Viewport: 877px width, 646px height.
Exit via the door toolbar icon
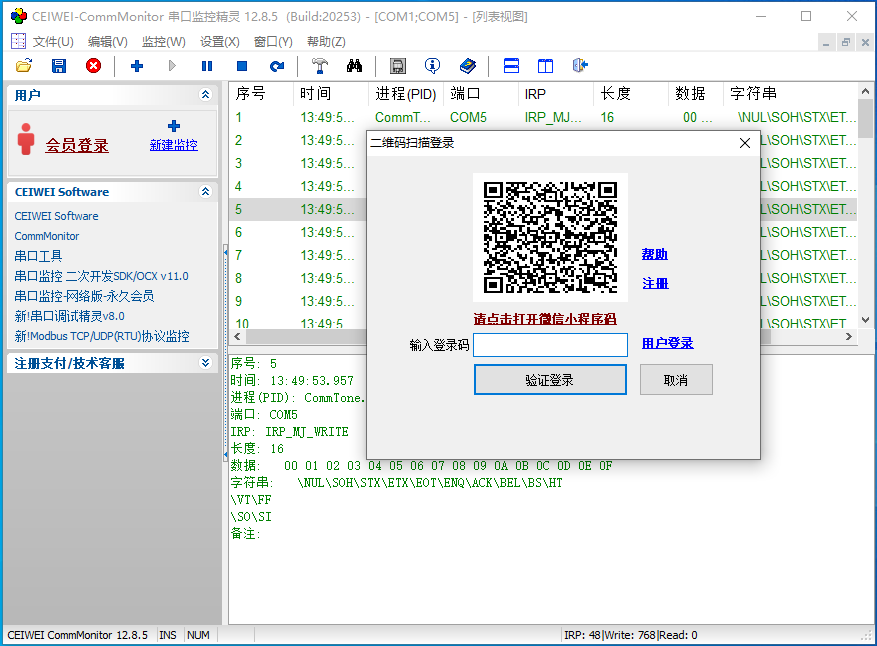[580, 66]
